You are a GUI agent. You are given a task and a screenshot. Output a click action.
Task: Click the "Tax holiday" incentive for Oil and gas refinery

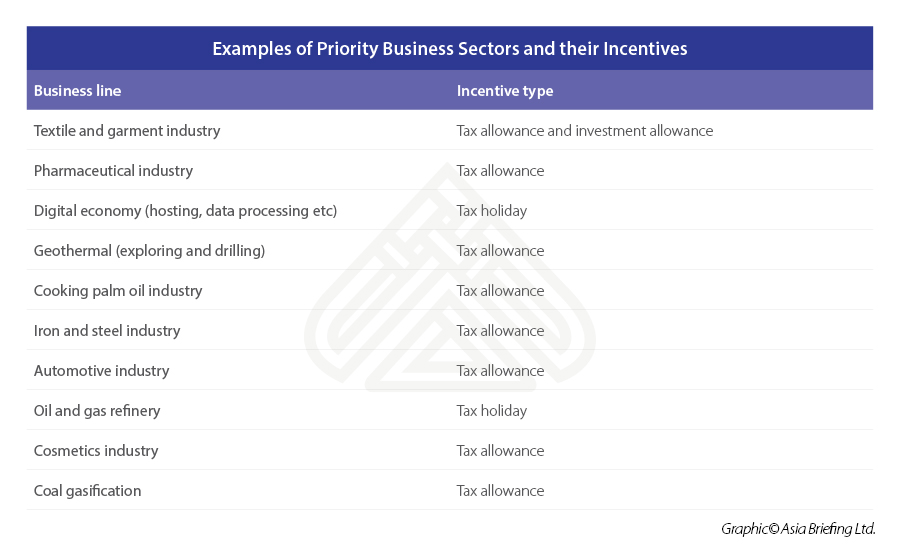(492, 411)
